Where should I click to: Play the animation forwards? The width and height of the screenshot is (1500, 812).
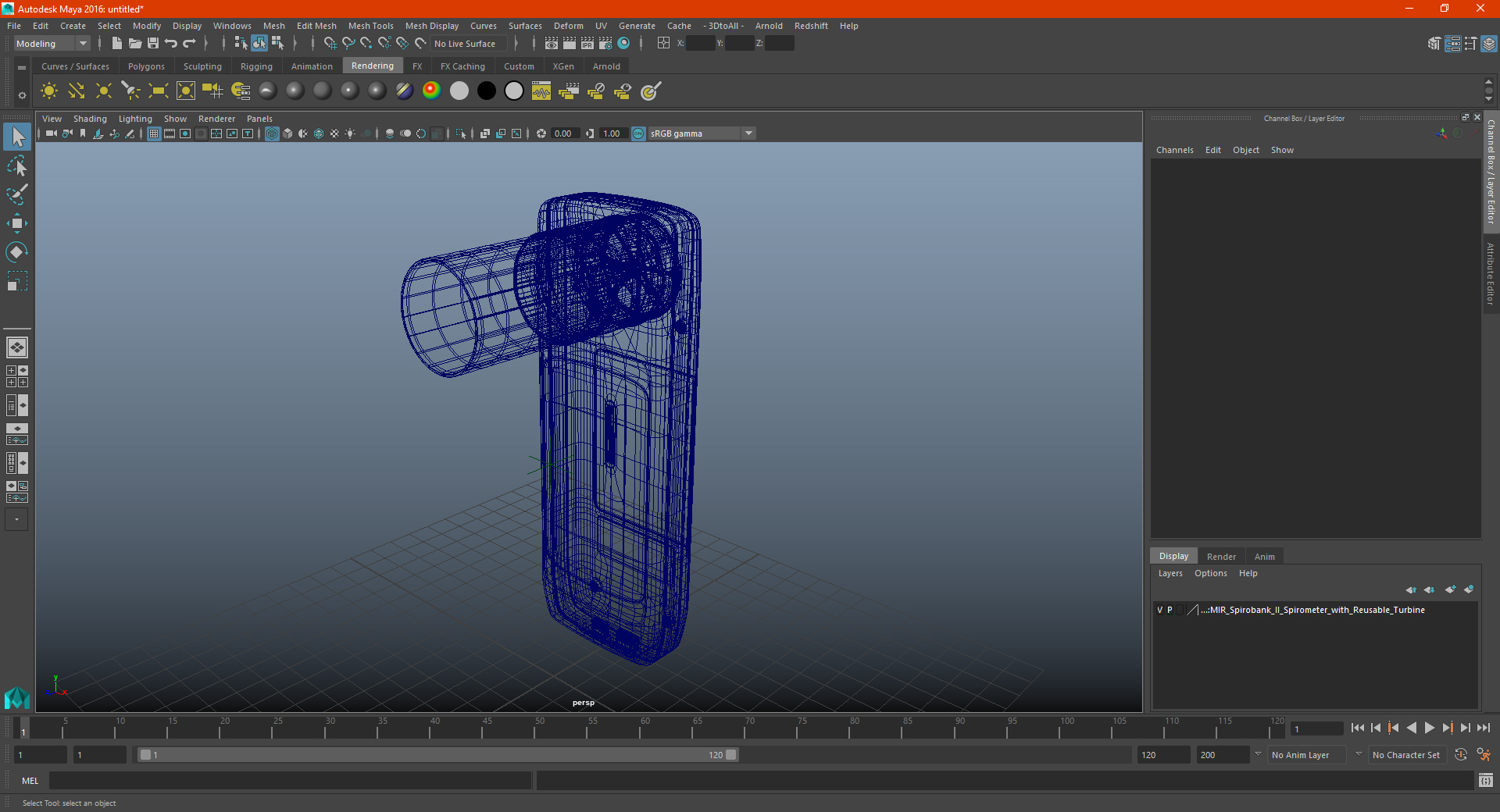point(1430,728)
